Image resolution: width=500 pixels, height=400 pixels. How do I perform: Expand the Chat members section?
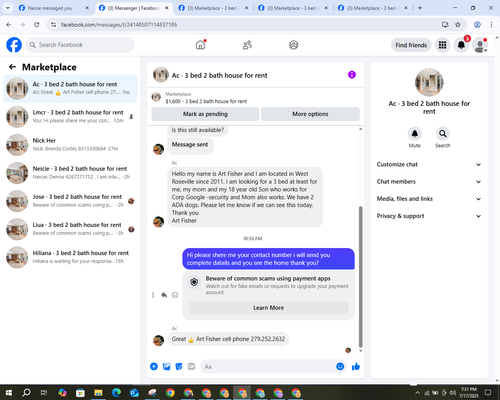(429, 182)
